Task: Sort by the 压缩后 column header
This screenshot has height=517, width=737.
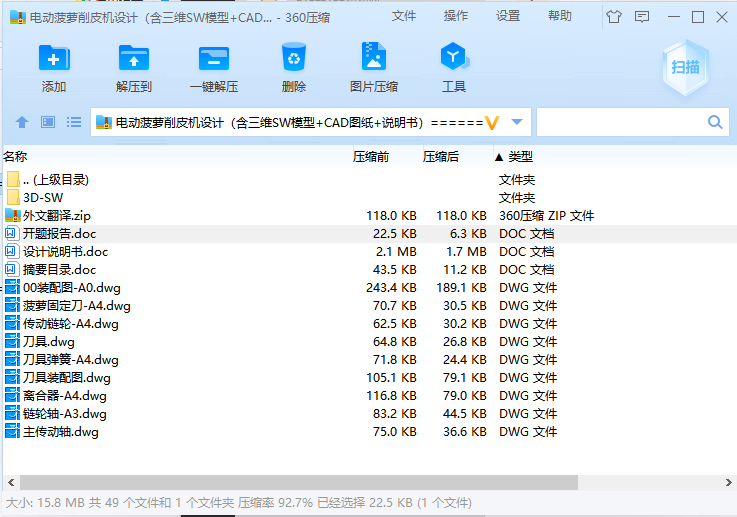Action: pos(441,157)
